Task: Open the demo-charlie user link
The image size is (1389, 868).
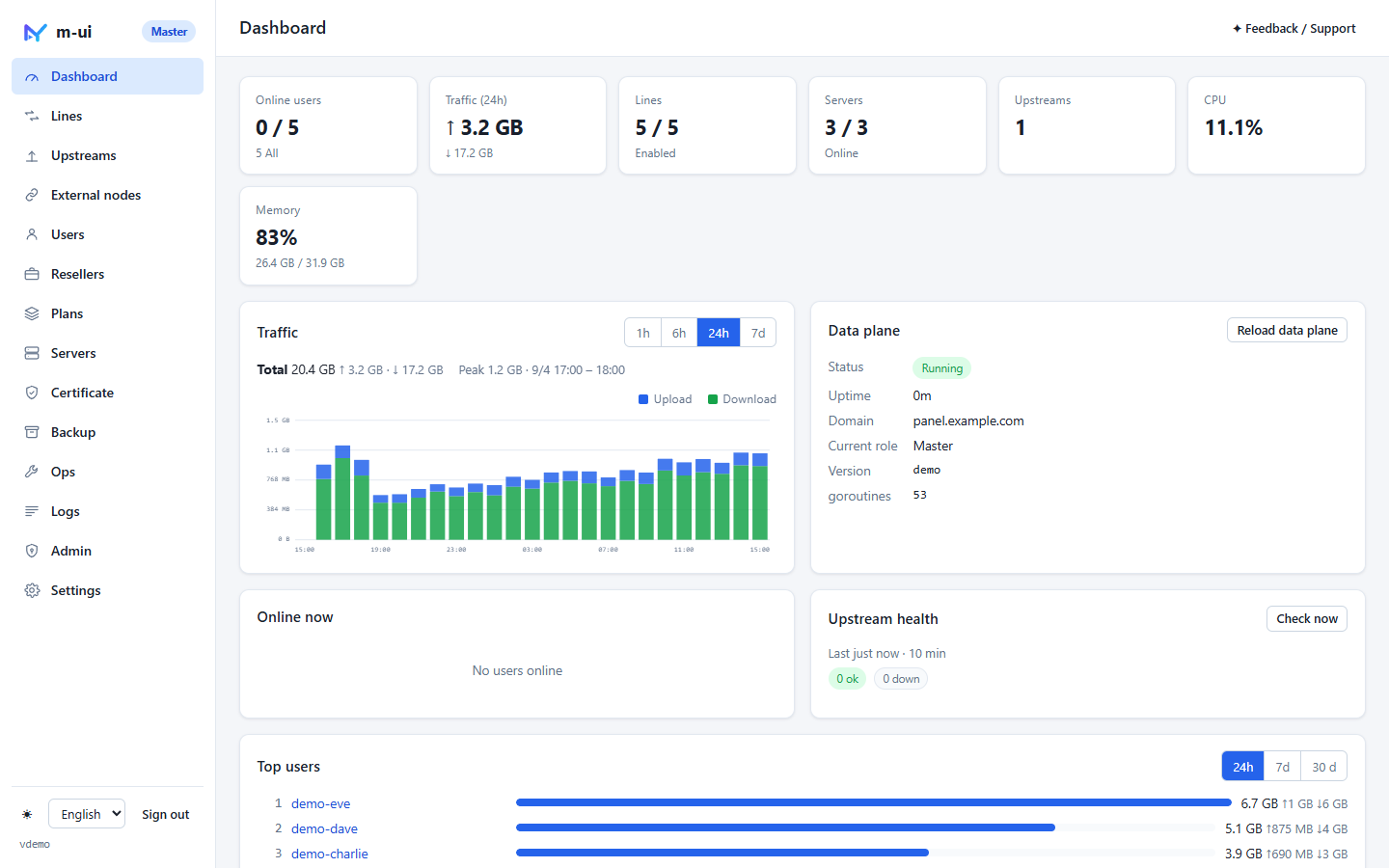Action: pyautogui.click(x=330, y=854)
